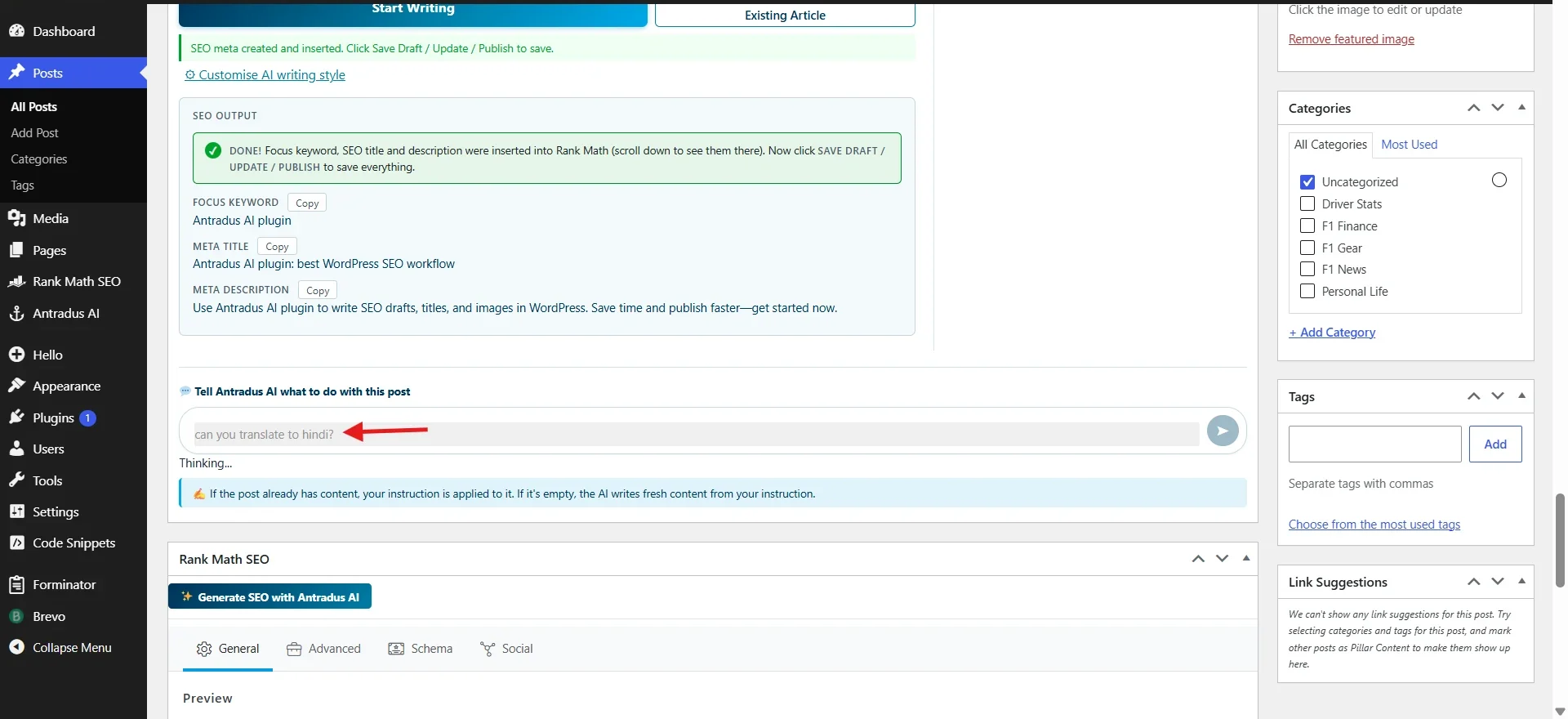1568x719 pixels.
Task: Move Categories panel up
Action: 1474,108
